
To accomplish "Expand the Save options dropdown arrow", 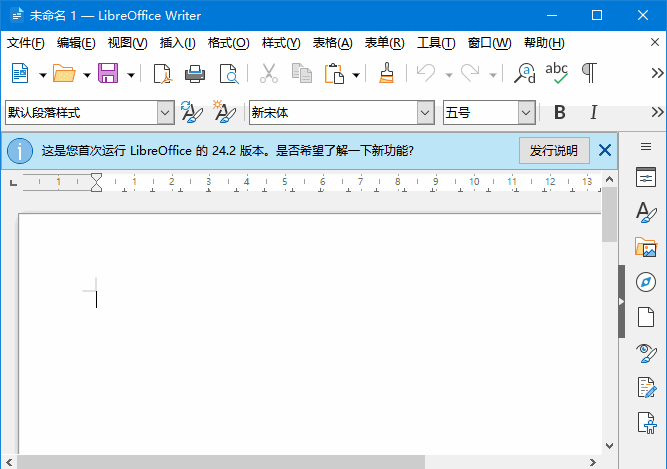I will point(131,75).
